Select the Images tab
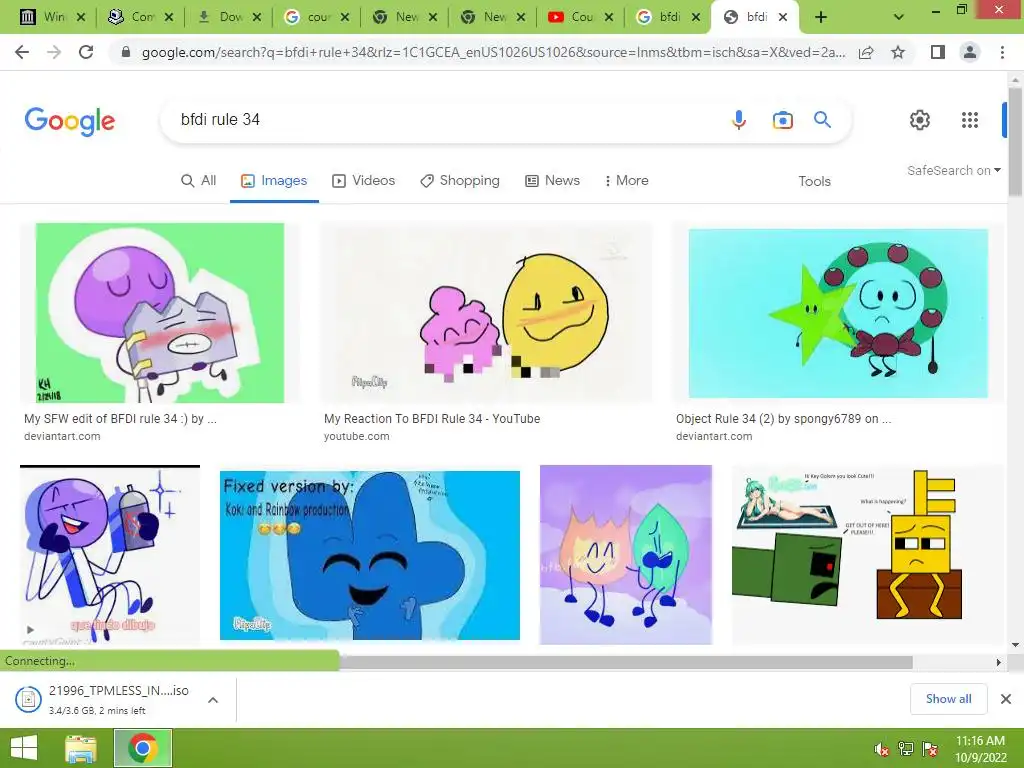 [x=274, y=181]
